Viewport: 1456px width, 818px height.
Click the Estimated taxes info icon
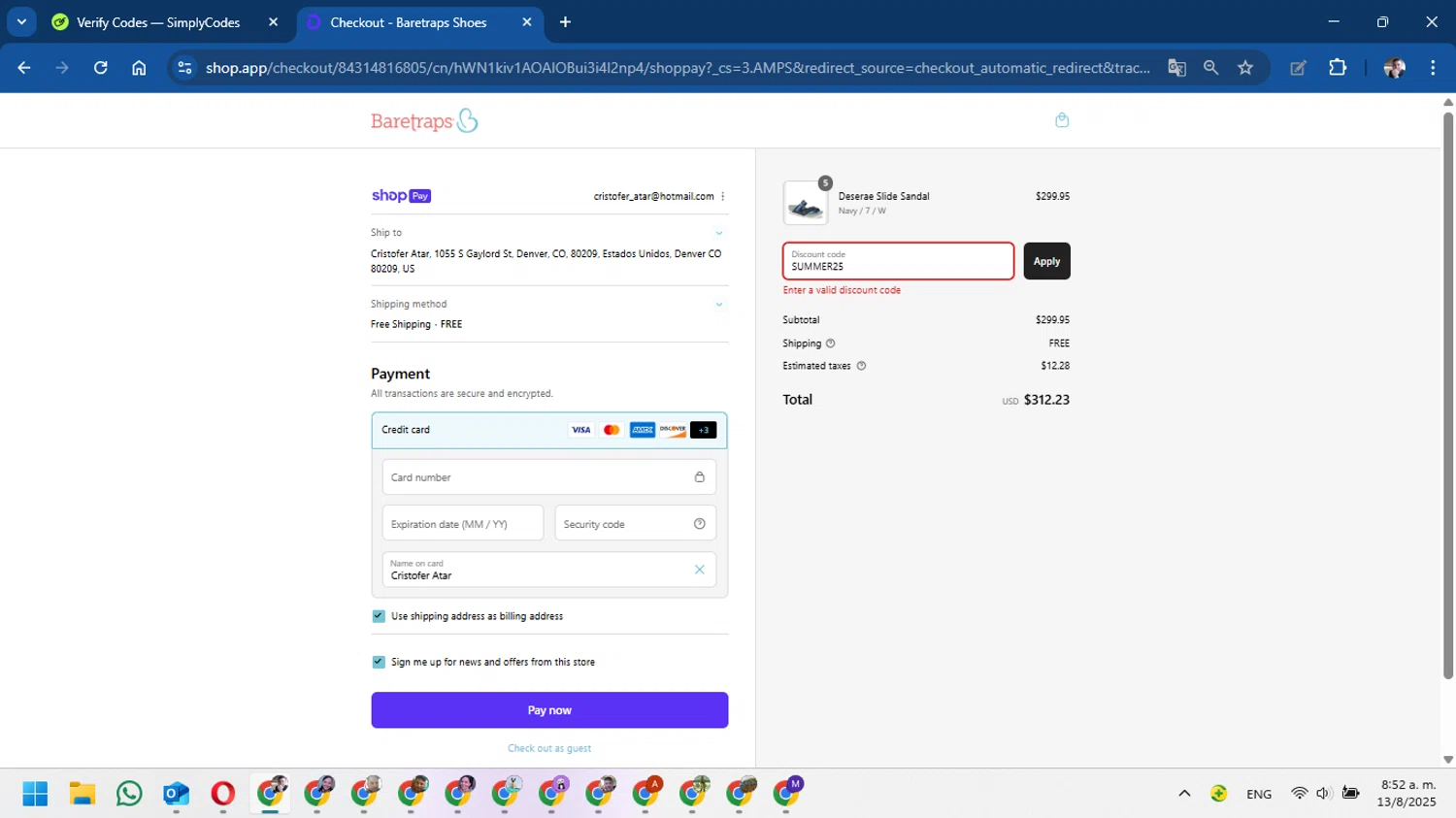coord(861,366)
